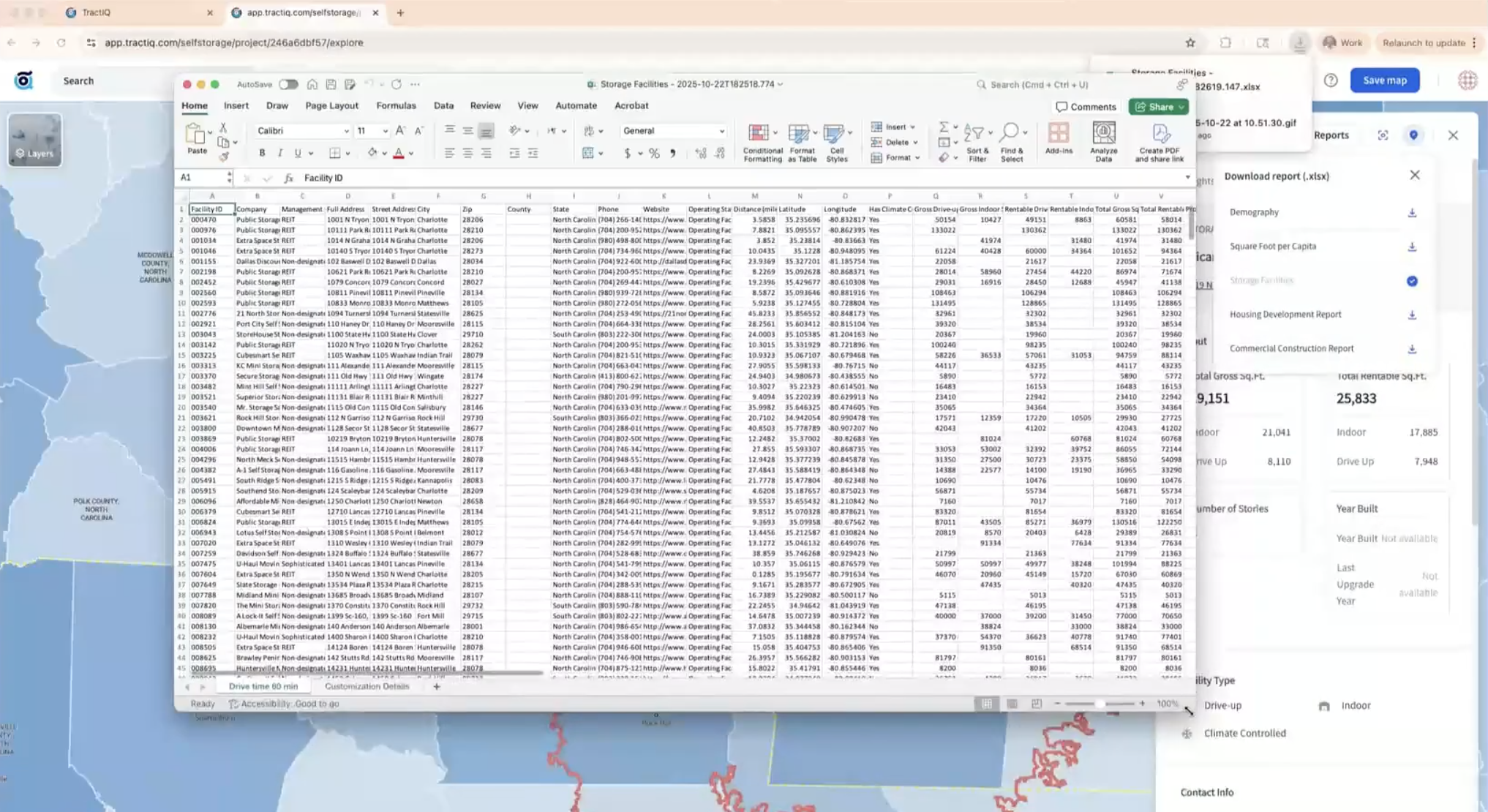Select the Storage Facilities checkmark

1412,281
